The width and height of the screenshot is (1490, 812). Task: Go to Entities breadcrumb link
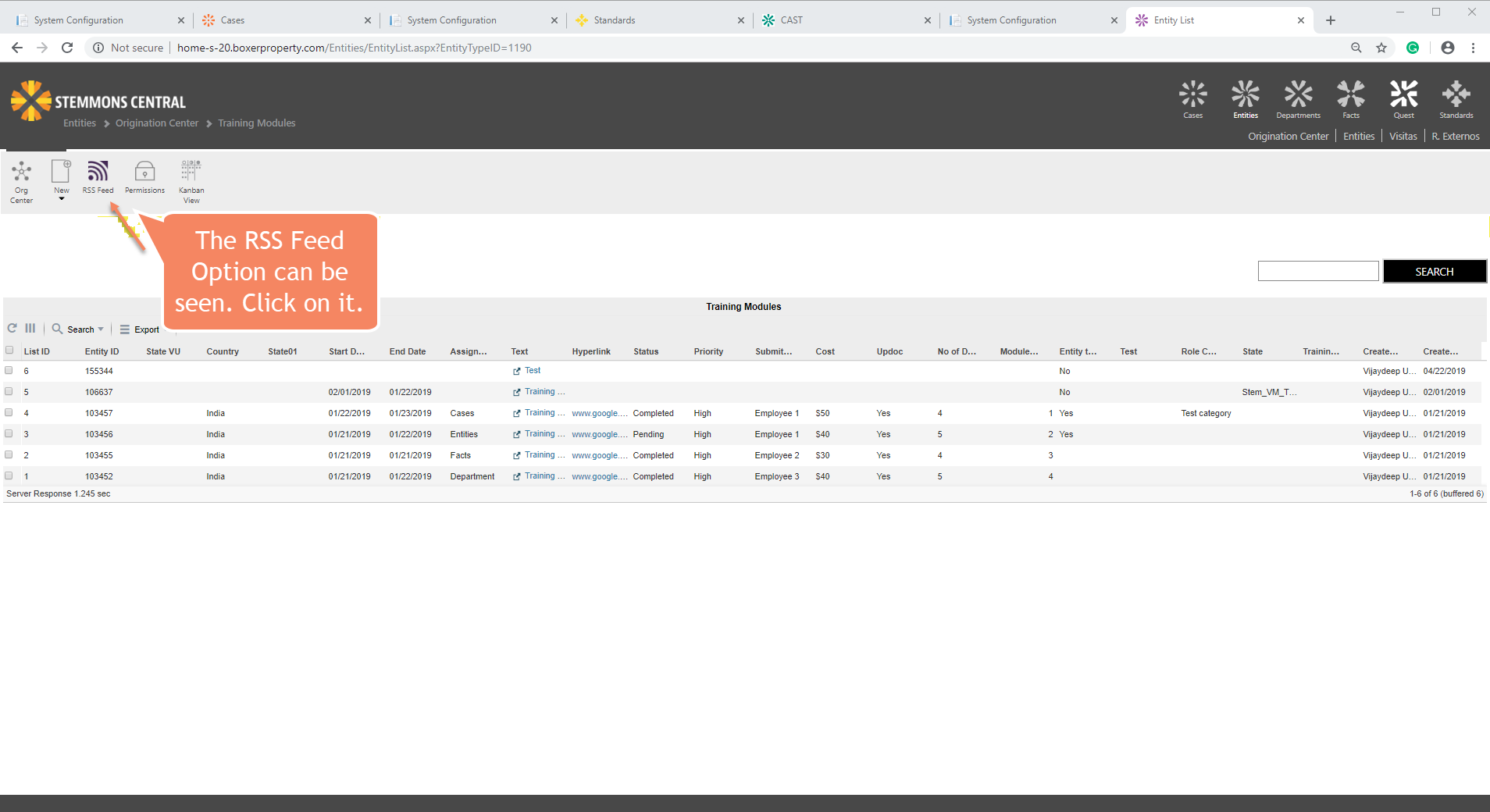tap(80, 123)
